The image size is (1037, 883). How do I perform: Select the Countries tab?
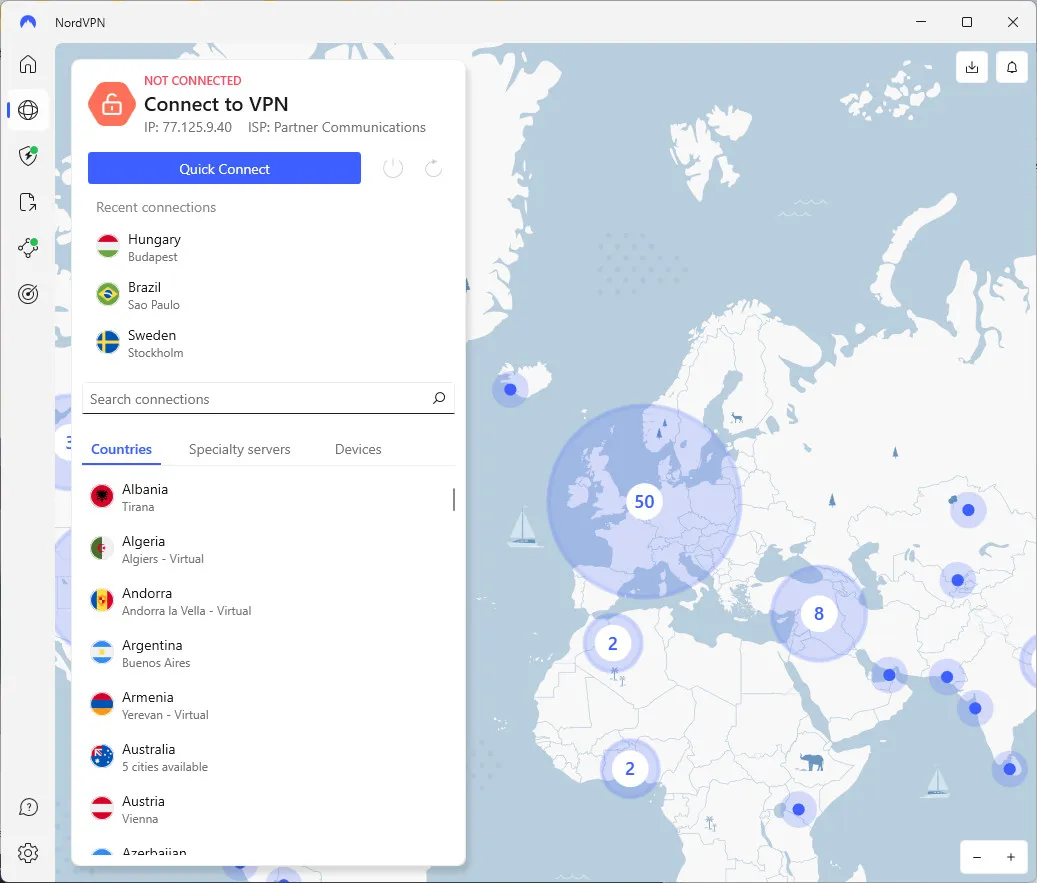tap(121, 449)
